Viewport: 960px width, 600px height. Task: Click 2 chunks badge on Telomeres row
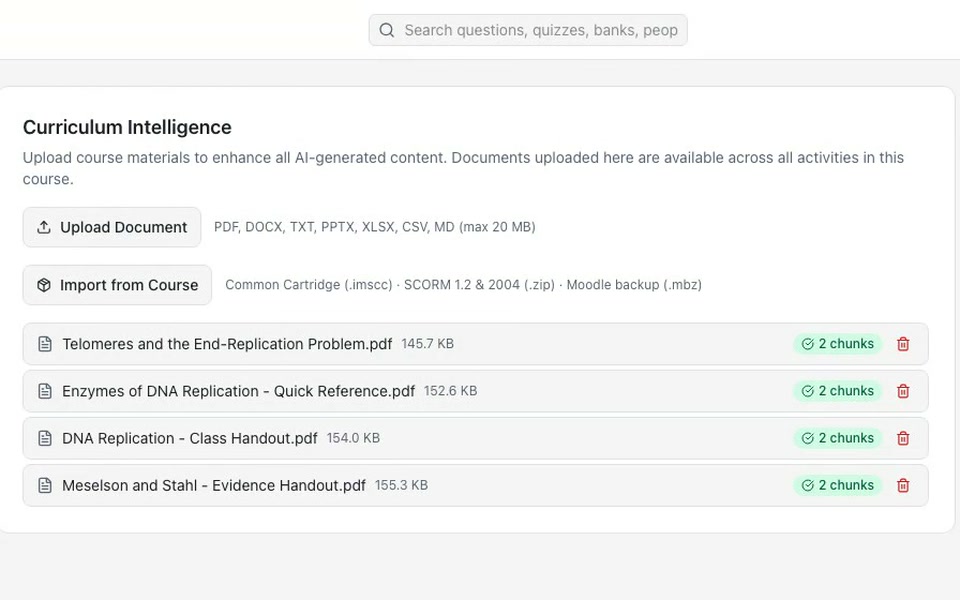click(x=838, y=344)
